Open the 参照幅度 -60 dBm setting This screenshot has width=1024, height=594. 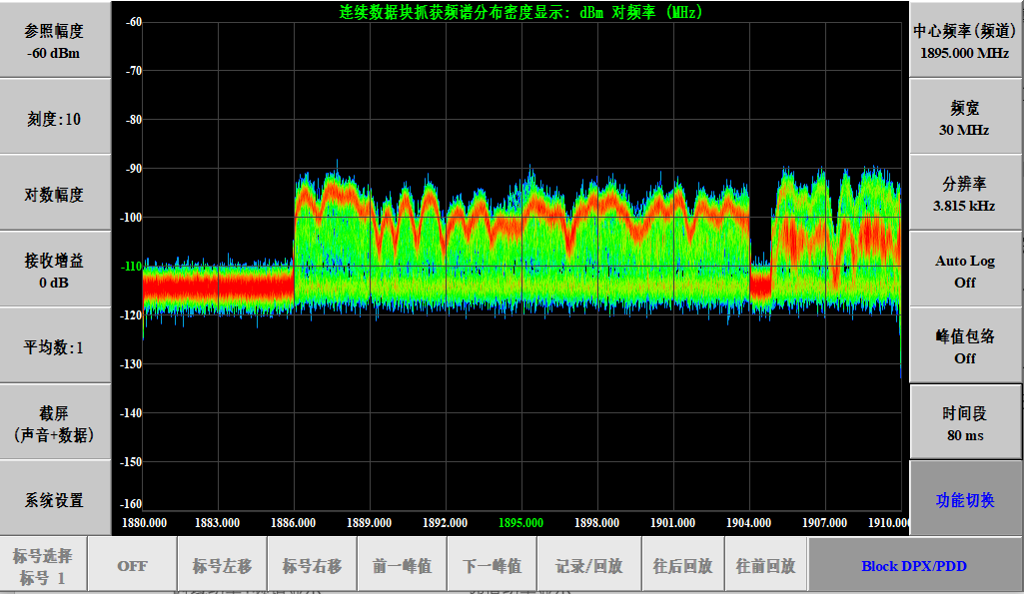point(55,40)
